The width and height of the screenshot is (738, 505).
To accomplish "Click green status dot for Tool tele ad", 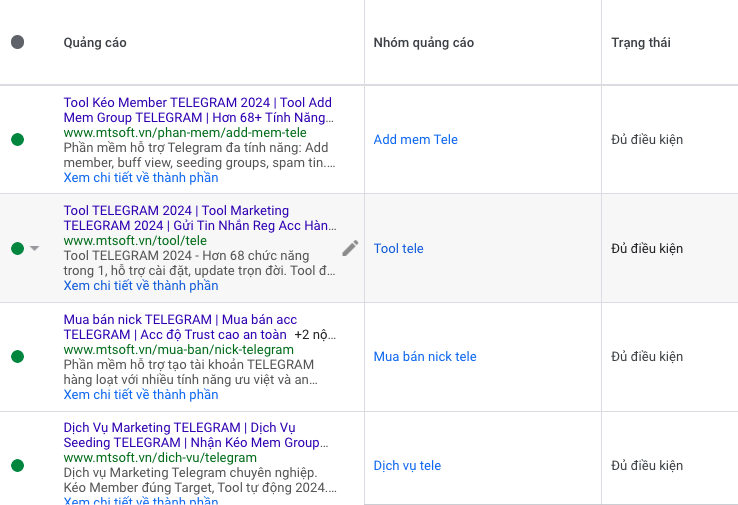I will tap(17, 248).
